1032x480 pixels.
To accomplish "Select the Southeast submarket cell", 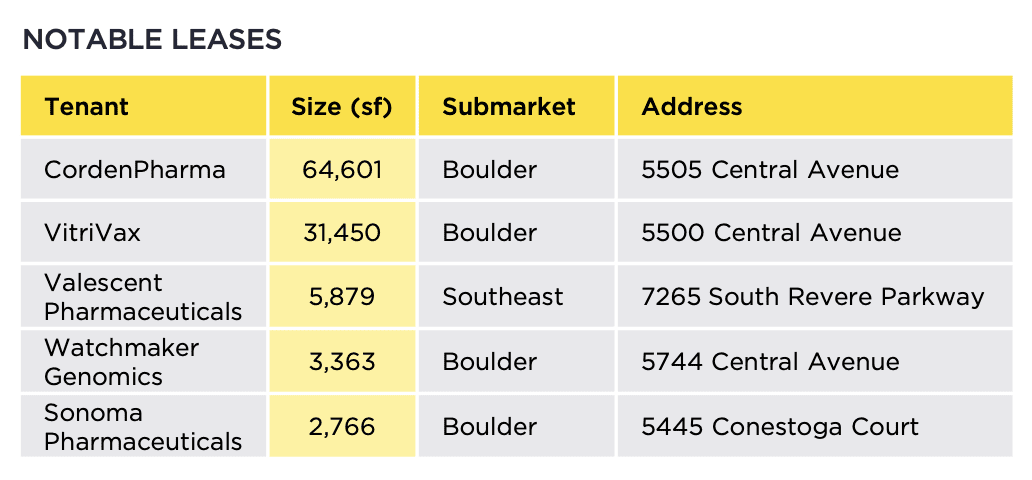I will point(503,297).
